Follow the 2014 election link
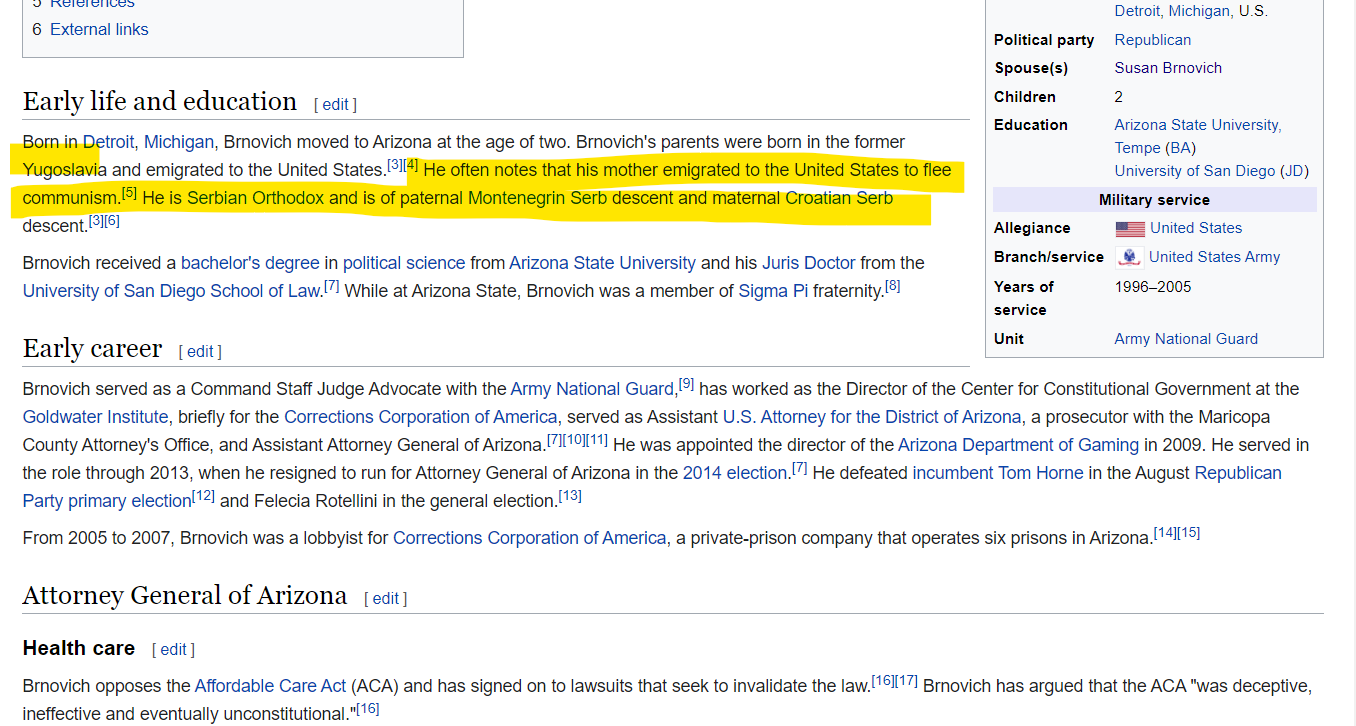Image resolution: width=1356 pixels, height=726 pixels. coord(735,473)
